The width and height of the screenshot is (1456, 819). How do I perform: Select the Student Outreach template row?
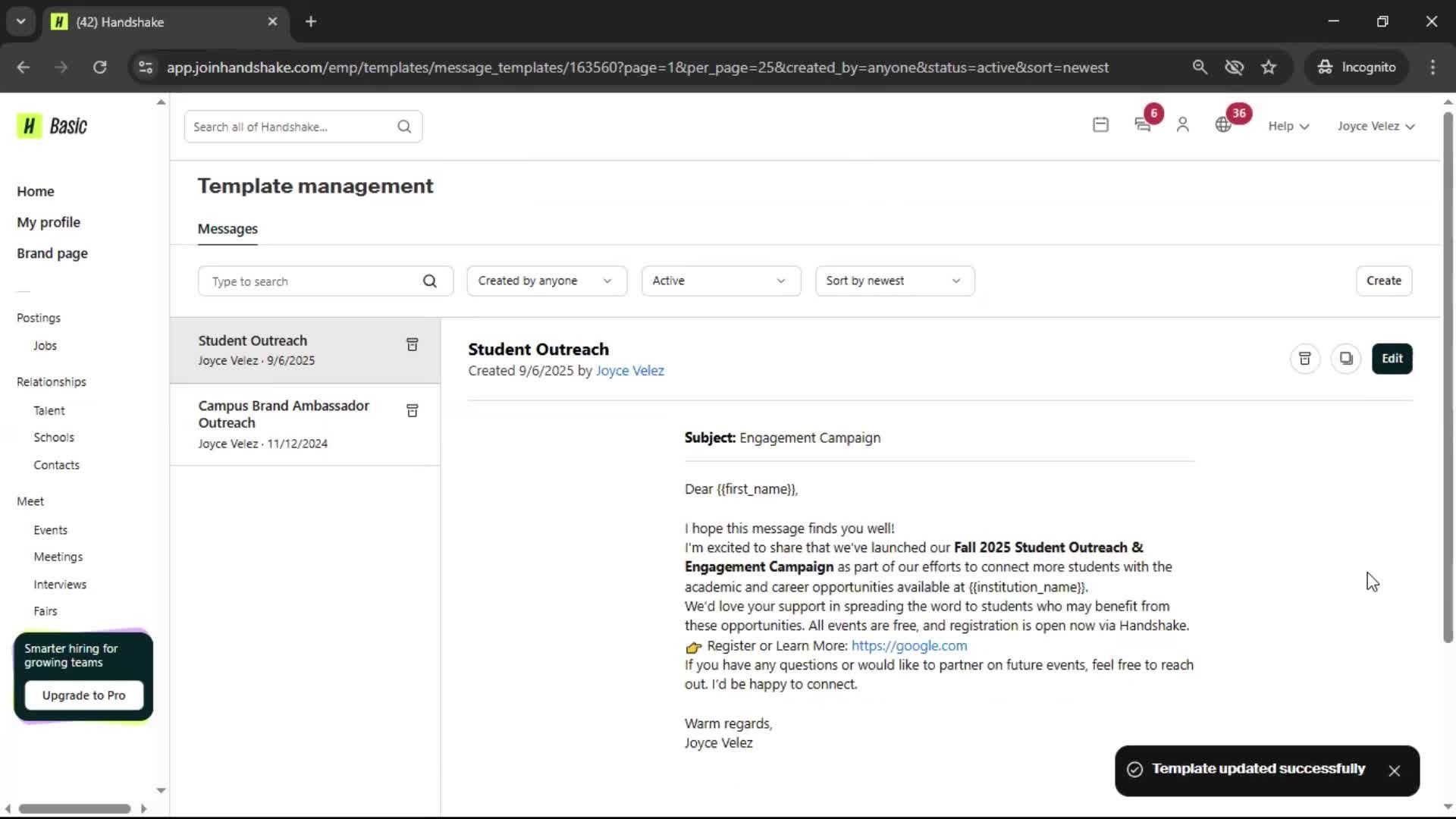pyautogui.click(x=305, y=350)
